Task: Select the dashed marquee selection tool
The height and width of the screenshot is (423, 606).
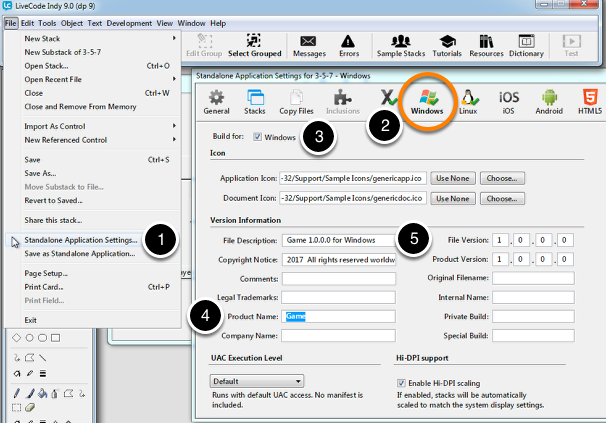Action: click(x=17, y=408)
